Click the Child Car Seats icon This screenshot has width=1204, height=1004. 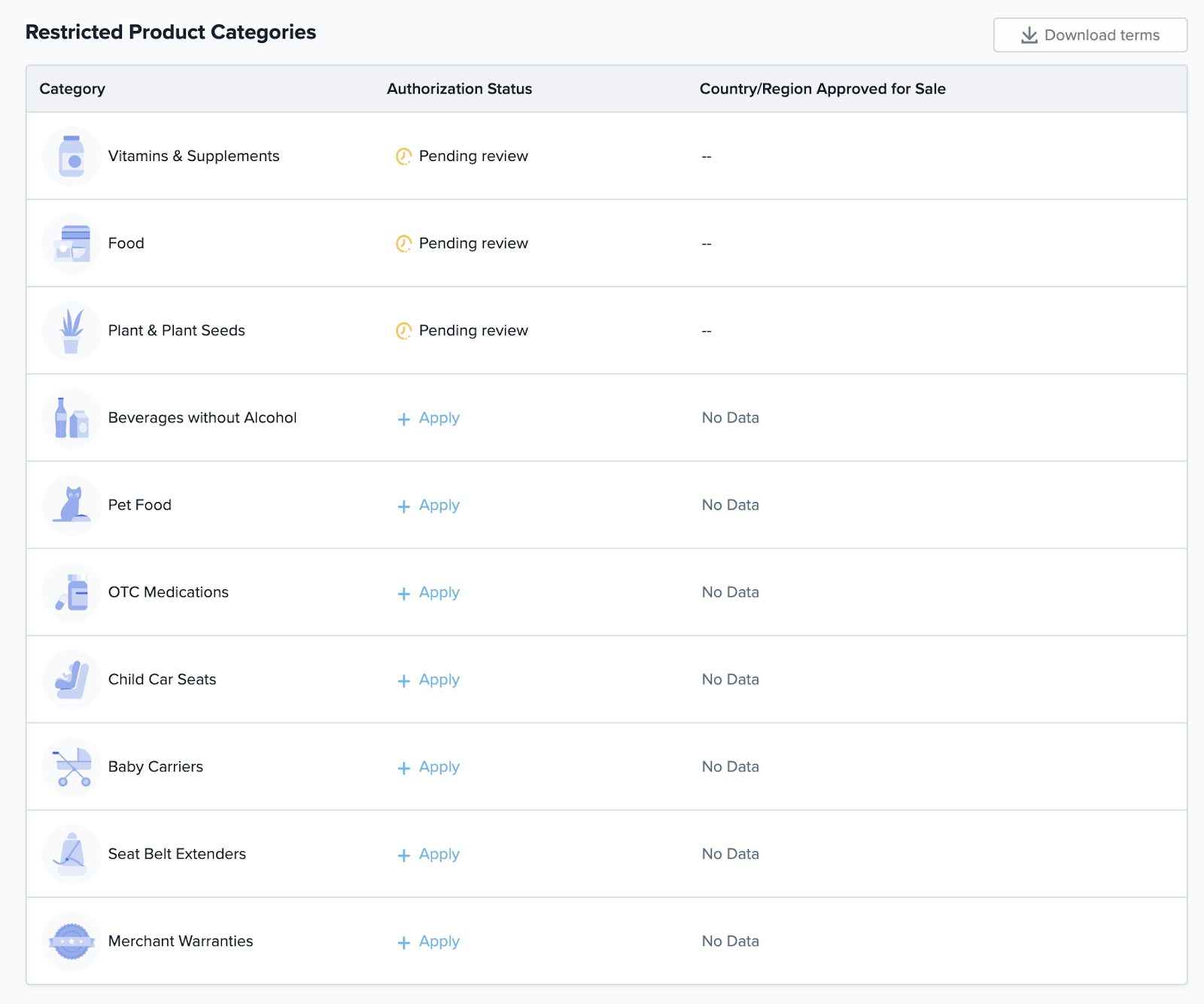(x=71, y=680)
